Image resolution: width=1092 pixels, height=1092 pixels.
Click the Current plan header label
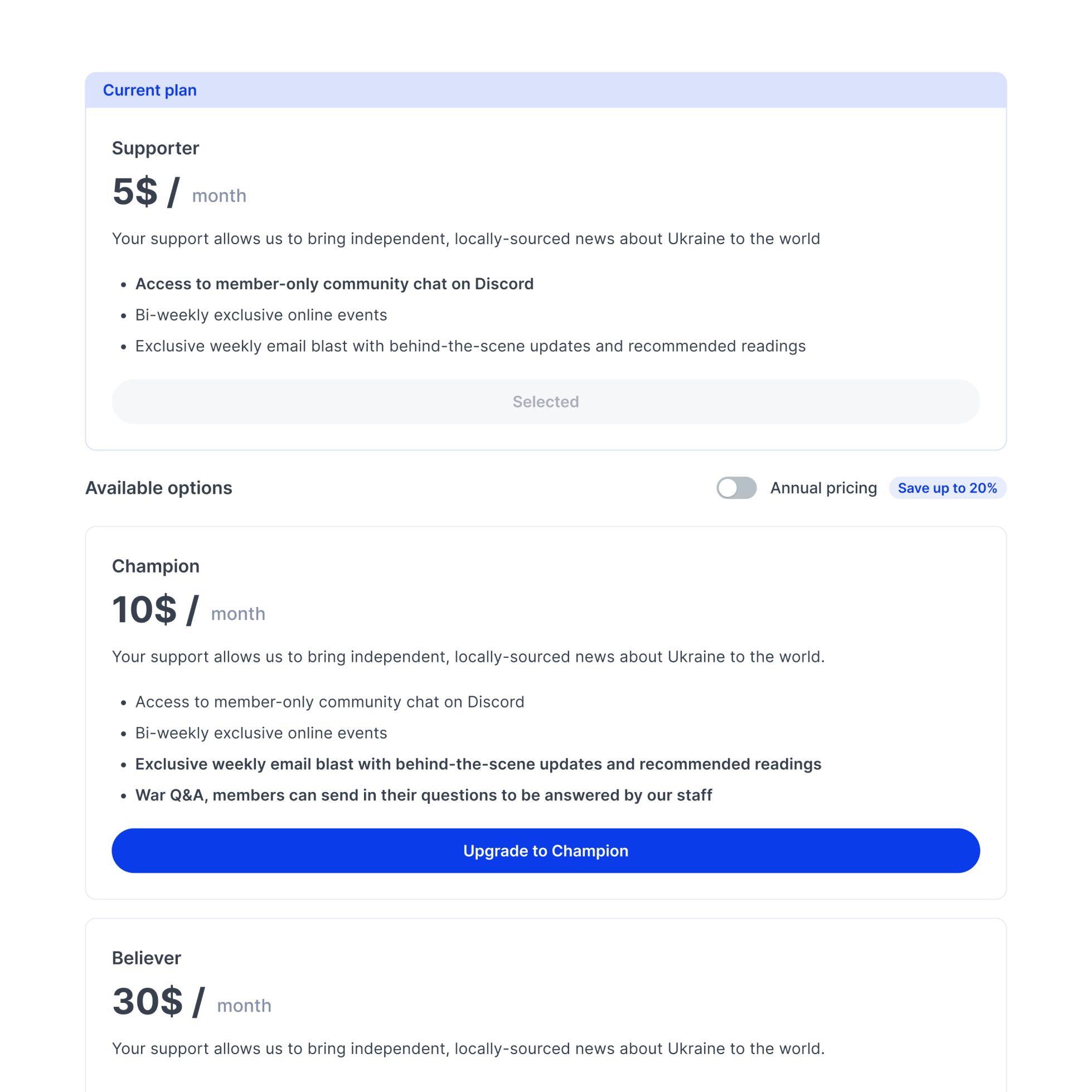(x=150, y=90)
